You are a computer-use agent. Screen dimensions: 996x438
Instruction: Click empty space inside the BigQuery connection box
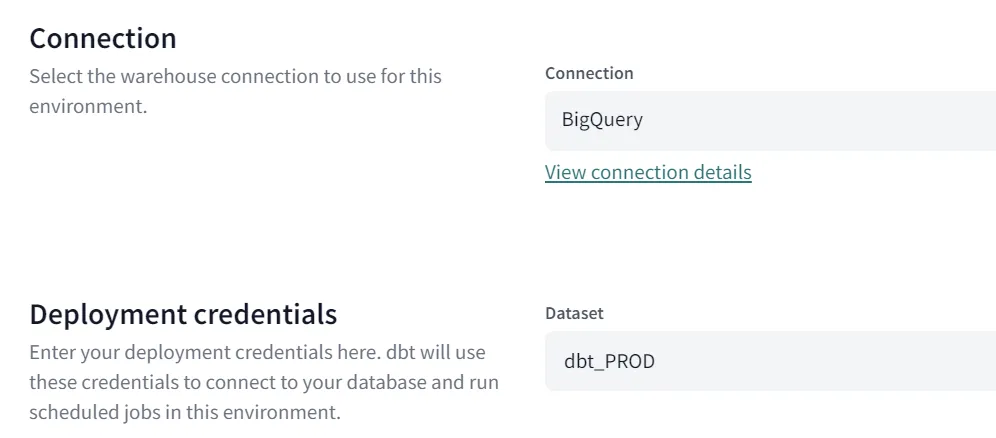850,120
